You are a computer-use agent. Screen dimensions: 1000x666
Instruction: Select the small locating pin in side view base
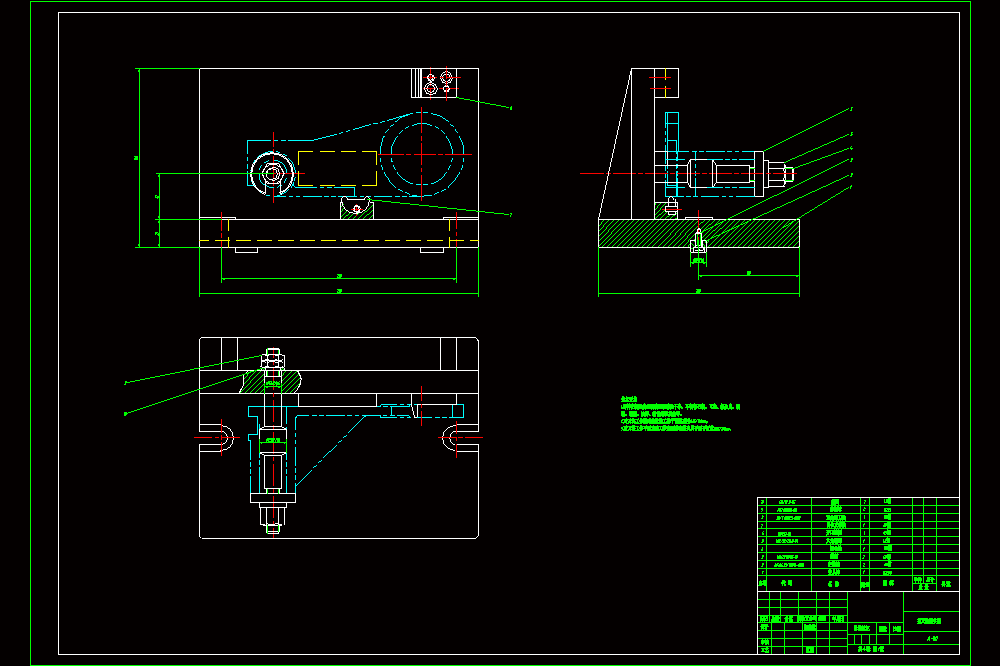(x=699, y=244)
